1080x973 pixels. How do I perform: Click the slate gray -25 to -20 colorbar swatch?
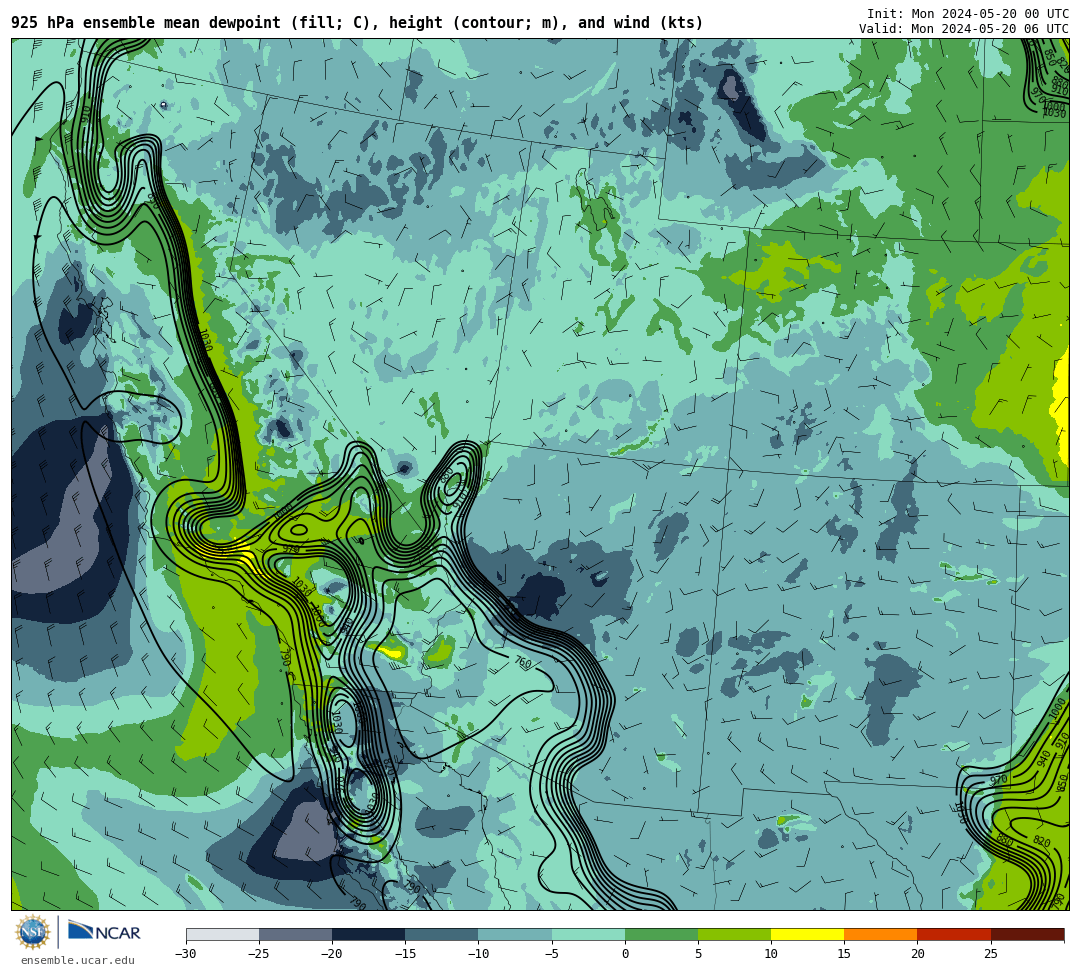pyautogui.click(x=295, y=934)
